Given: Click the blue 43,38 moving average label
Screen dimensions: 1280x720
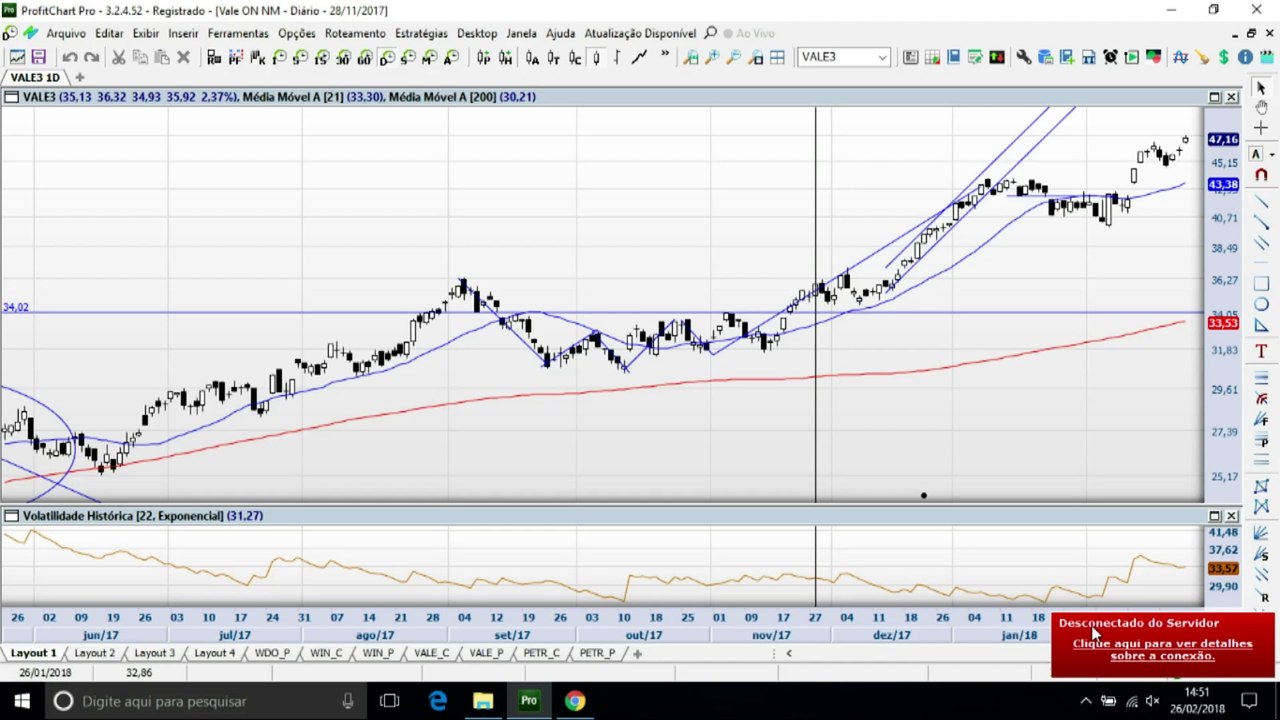Looking at the screenshot, I should (1223, 184).
